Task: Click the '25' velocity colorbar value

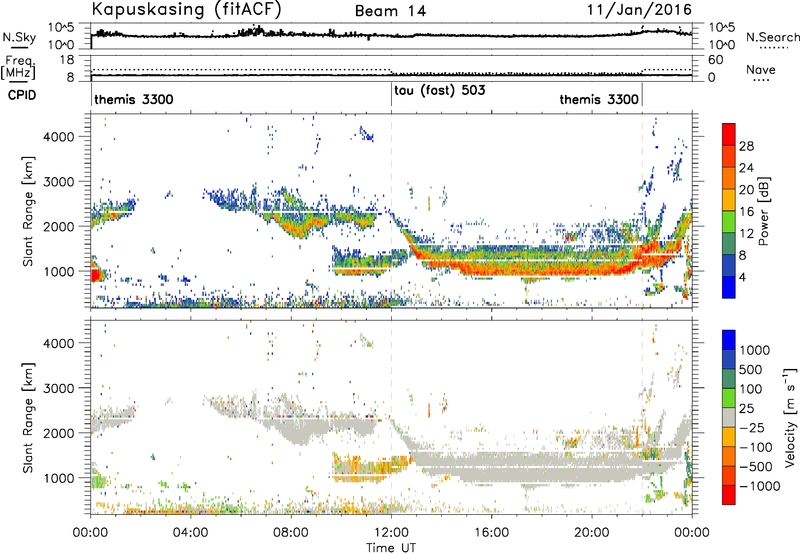Action: click(x=747, y=409)
